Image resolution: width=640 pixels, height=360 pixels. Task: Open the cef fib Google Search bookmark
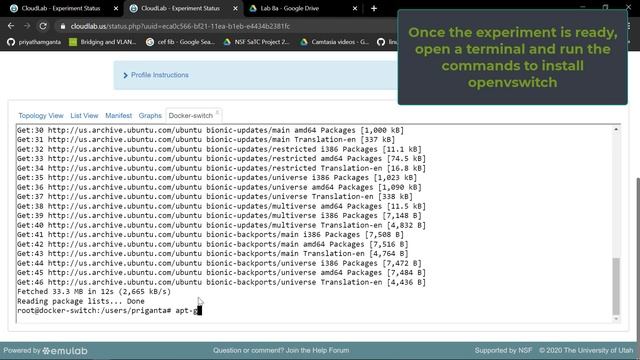(180, 42)
